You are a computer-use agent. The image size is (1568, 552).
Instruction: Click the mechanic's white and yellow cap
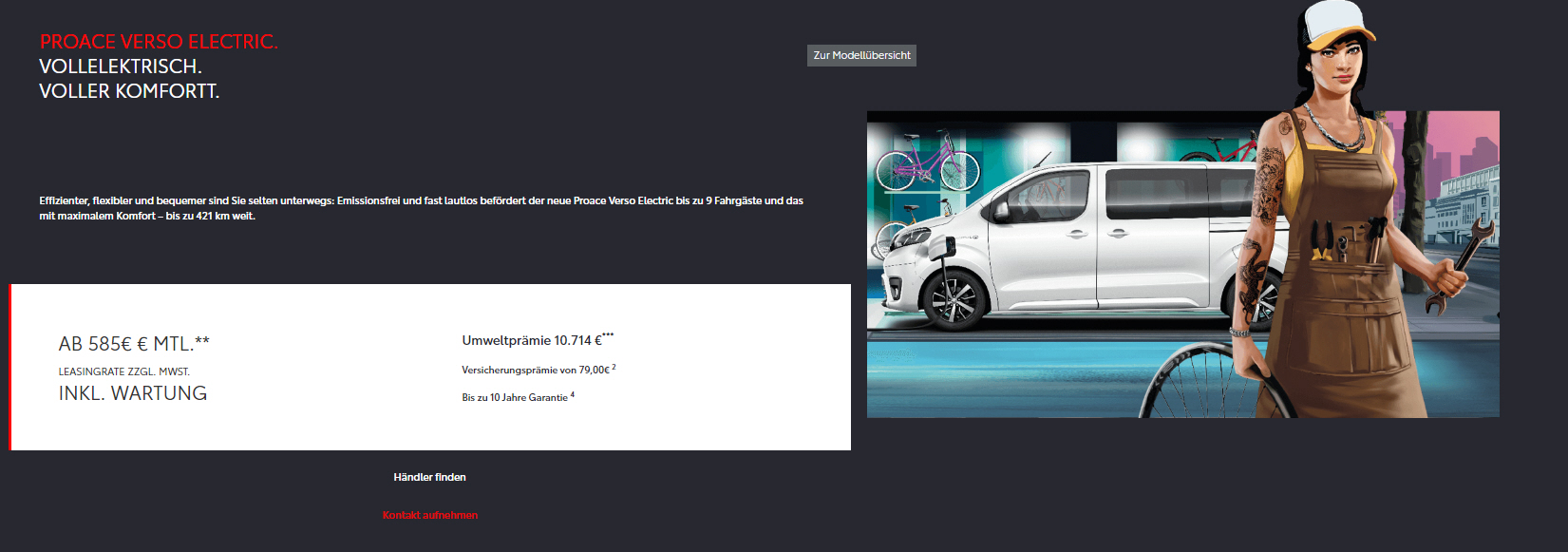[x=1334, y=24]
